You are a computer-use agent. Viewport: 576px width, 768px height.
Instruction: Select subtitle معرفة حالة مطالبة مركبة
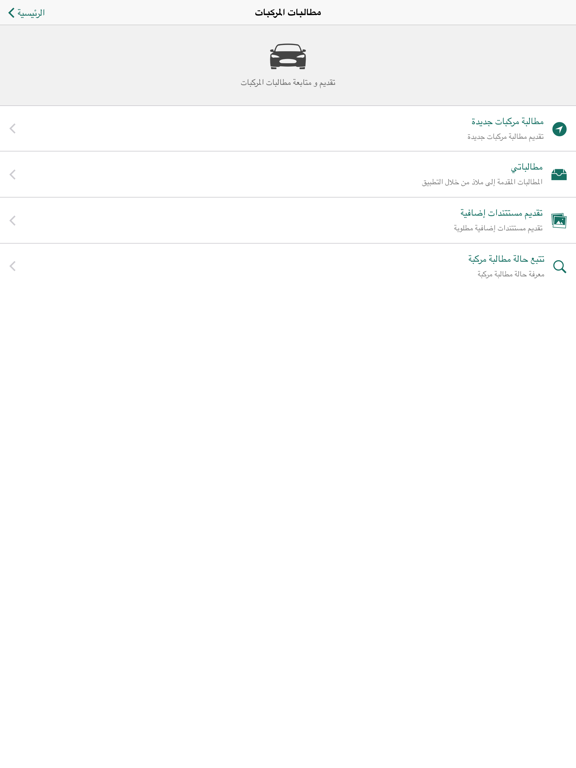(511, 274)
